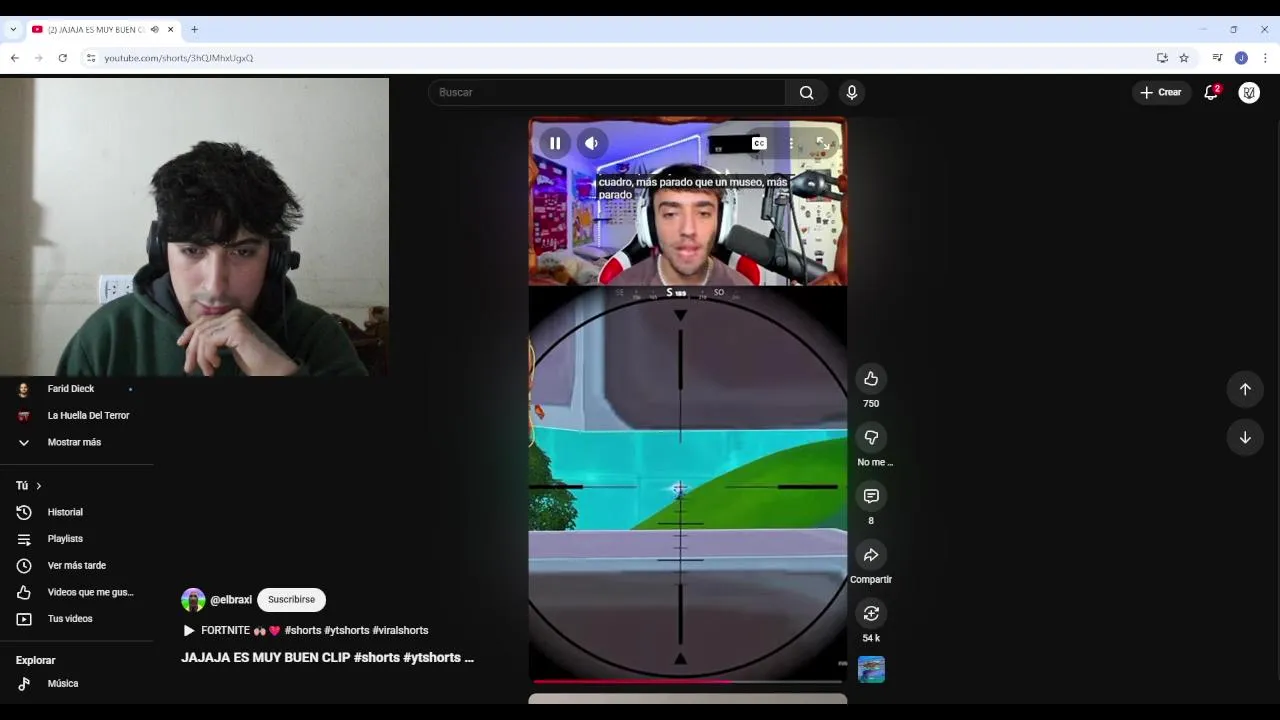Open the @elbraxi channel avatar
Screen dimensions: 1280x720
tap(193, 600)
